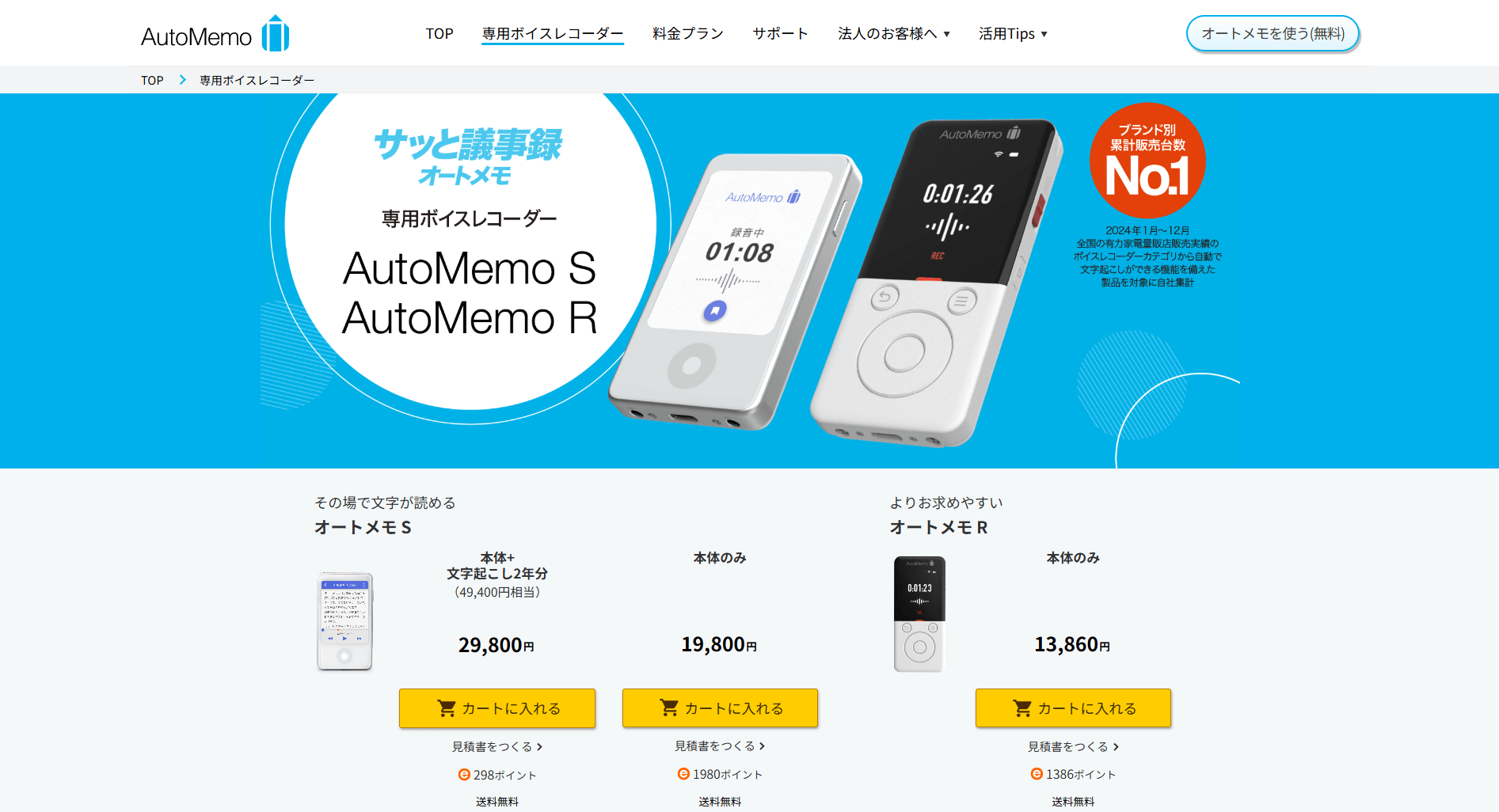The height and width of the screenshot is (812, 1499).
Task: Open 見積書をつくる link under the 19,800円 option
Action: coord(720,746)
